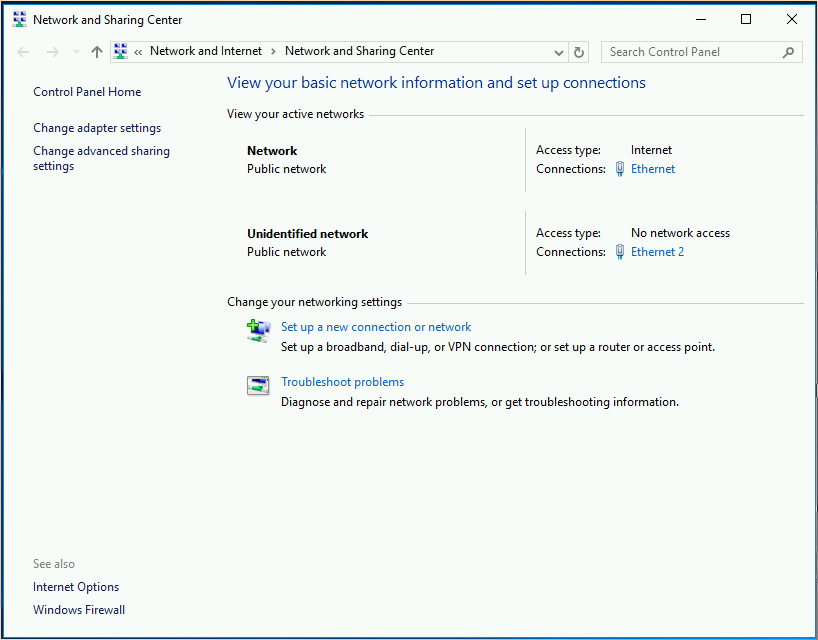Click the Troubleshoot problems icon
The image size is (818, 640).
pos(258,385)
